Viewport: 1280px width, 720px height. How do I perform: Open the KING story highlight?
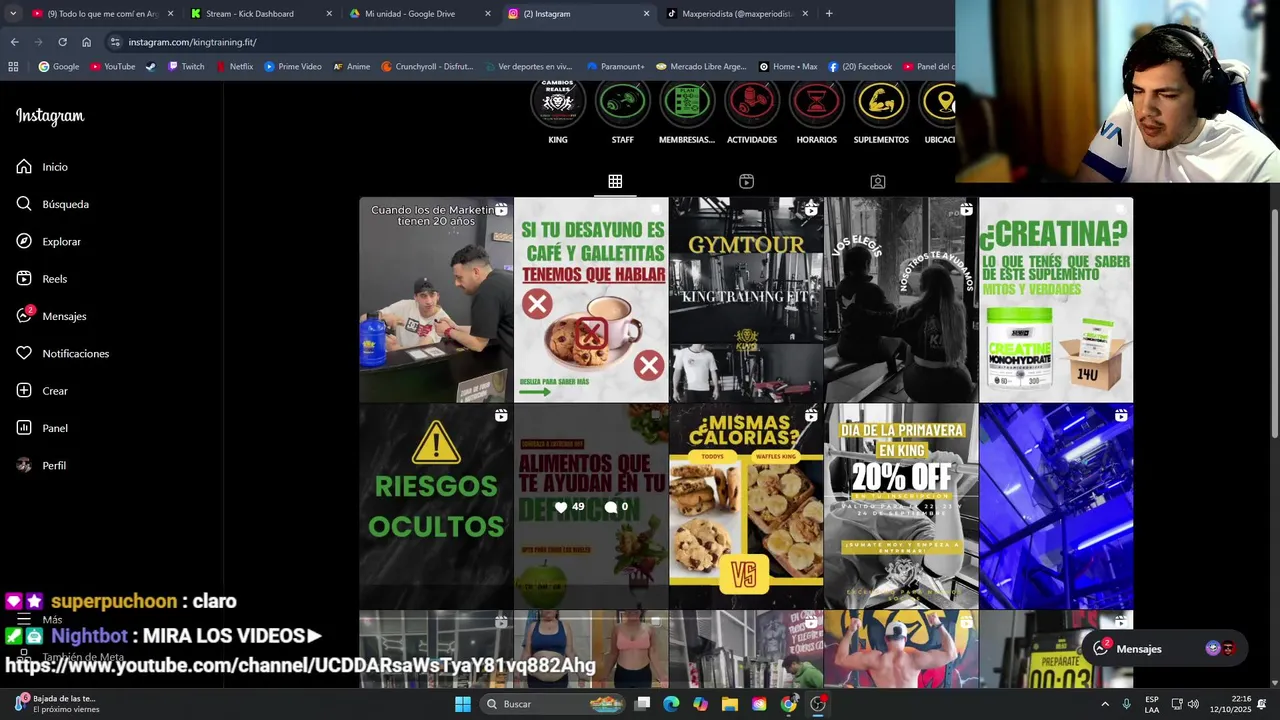(558, 102)
